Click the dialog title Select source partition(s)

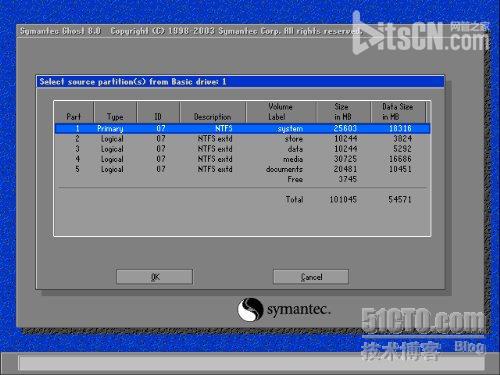tap(132, 82)
